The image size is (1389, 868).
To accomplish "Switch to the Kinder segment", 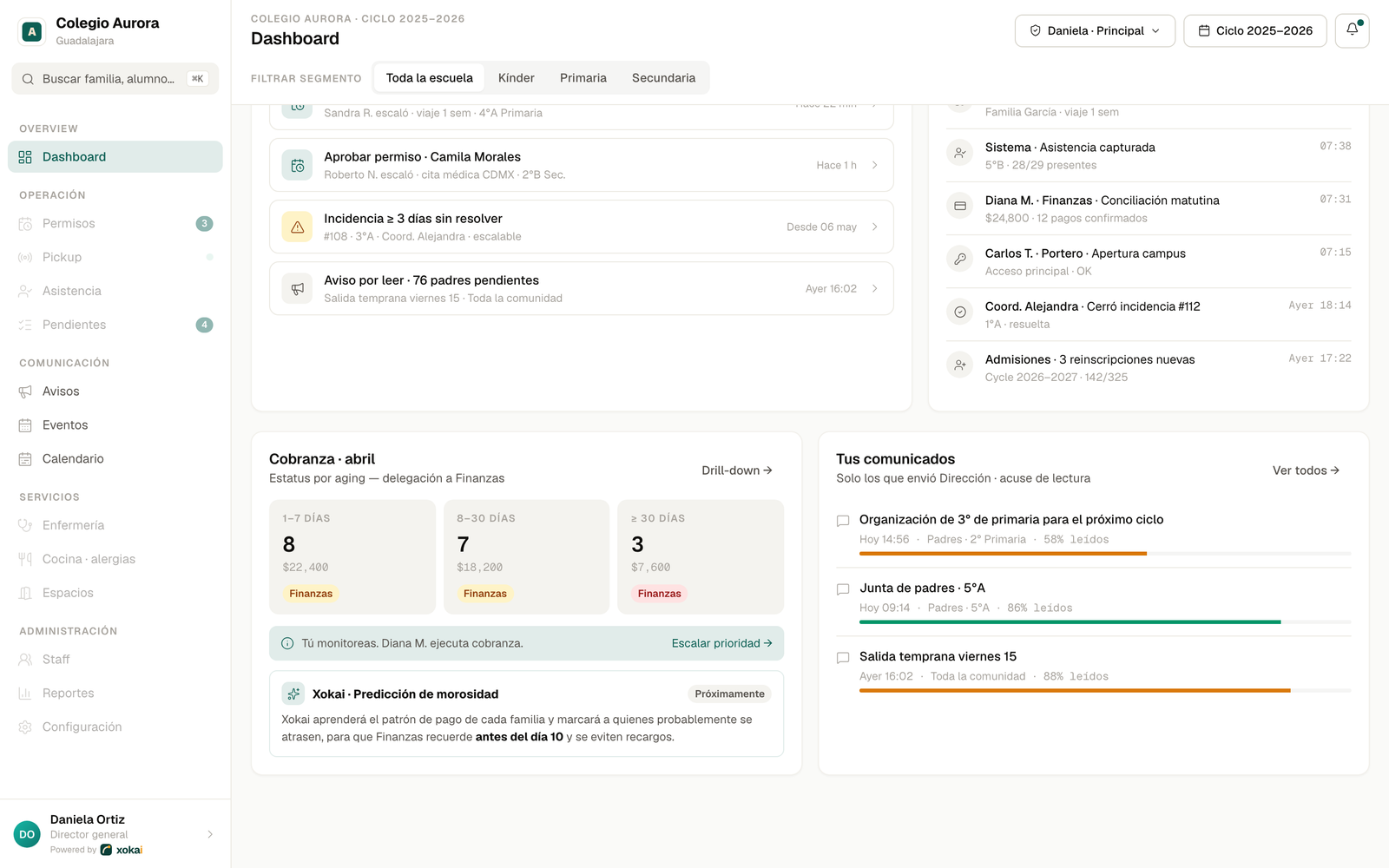I will 516,78.
